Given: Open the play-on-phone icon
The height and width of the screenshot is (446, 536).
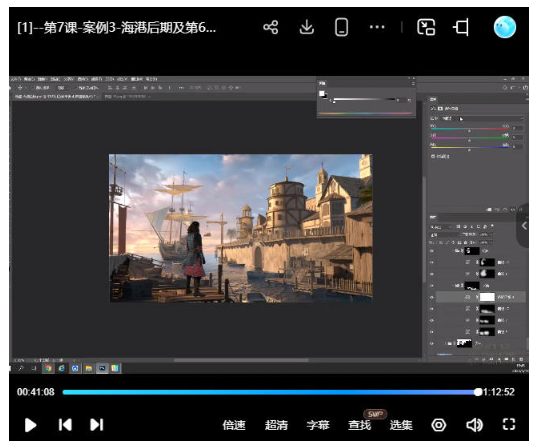Looking at the screenshot, I should [341, 27].
